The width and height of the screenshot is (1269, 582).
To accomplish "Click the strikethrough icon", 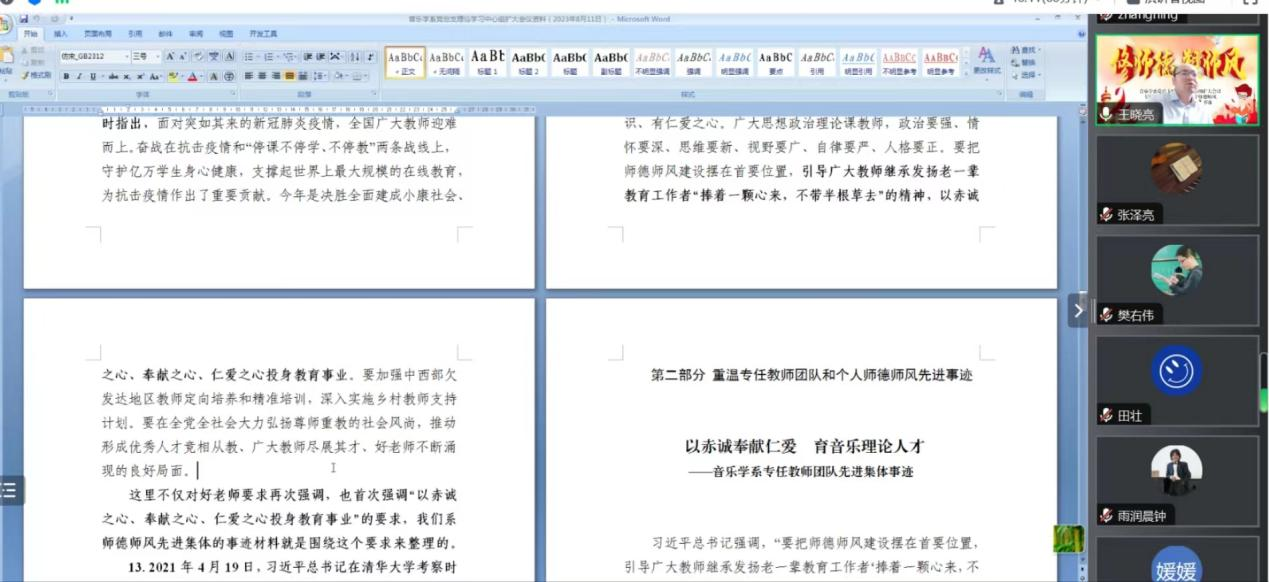I will point(113,76).
